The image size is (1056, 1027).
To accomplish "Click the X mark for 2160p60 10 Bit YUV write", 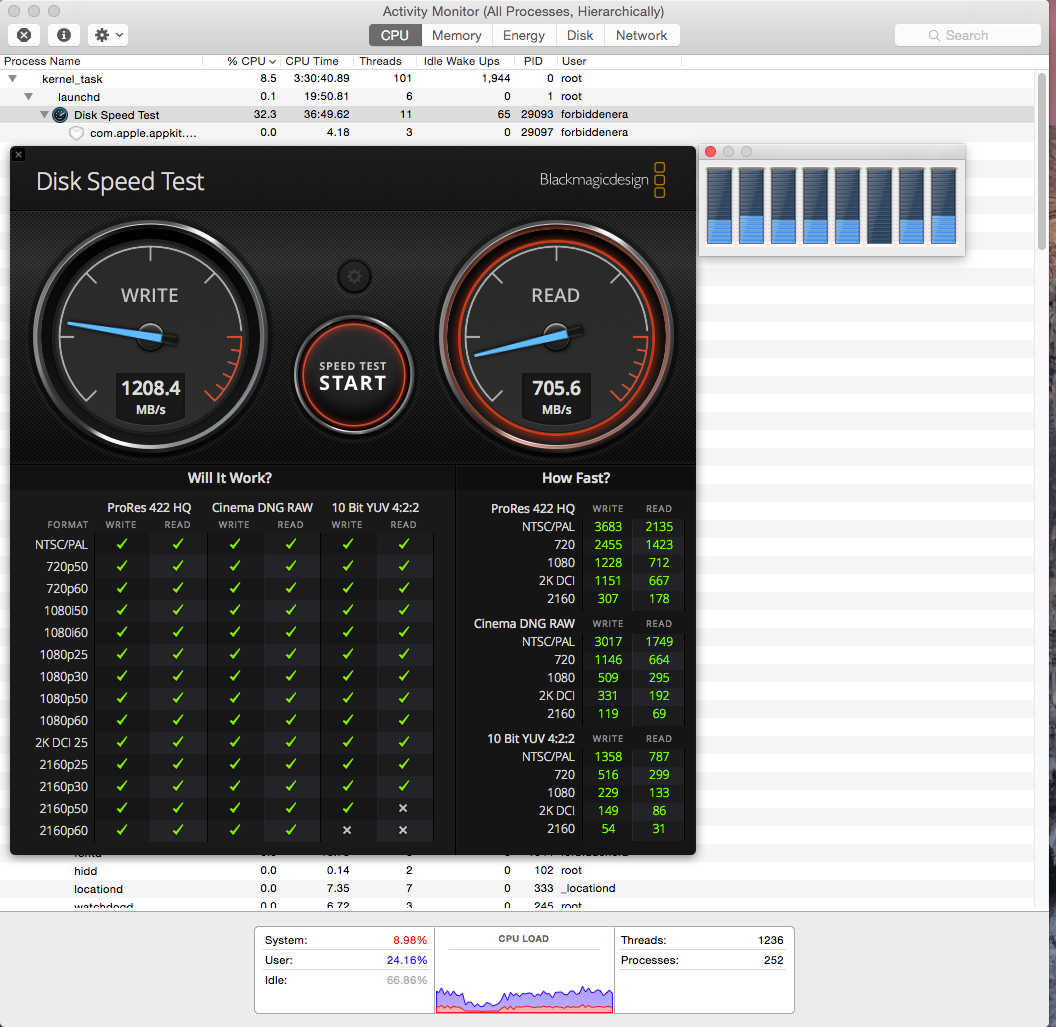I will [x=347, y=830].
